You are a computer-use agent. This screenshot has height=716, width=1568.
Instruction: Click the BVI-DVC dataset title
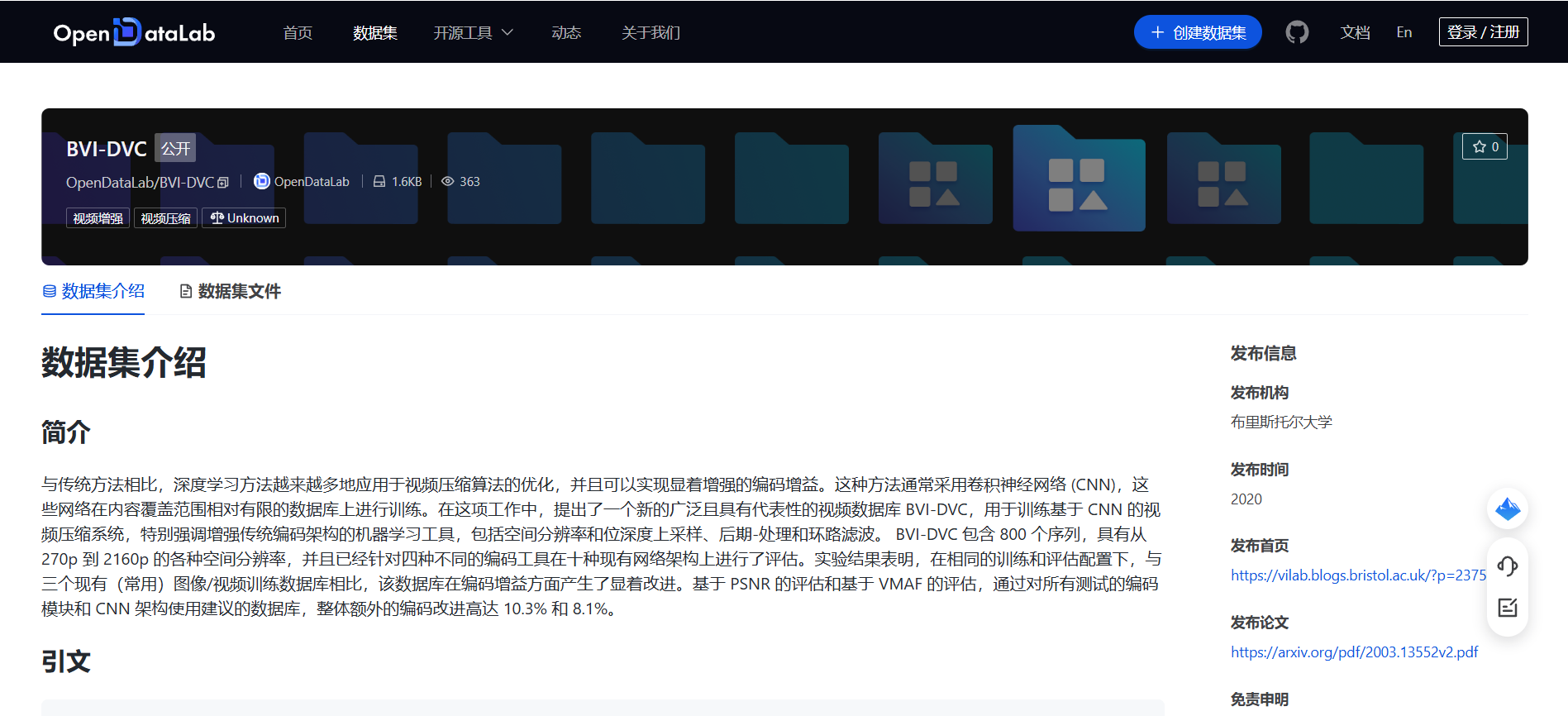pyautogui.click(x=107, y=149)
